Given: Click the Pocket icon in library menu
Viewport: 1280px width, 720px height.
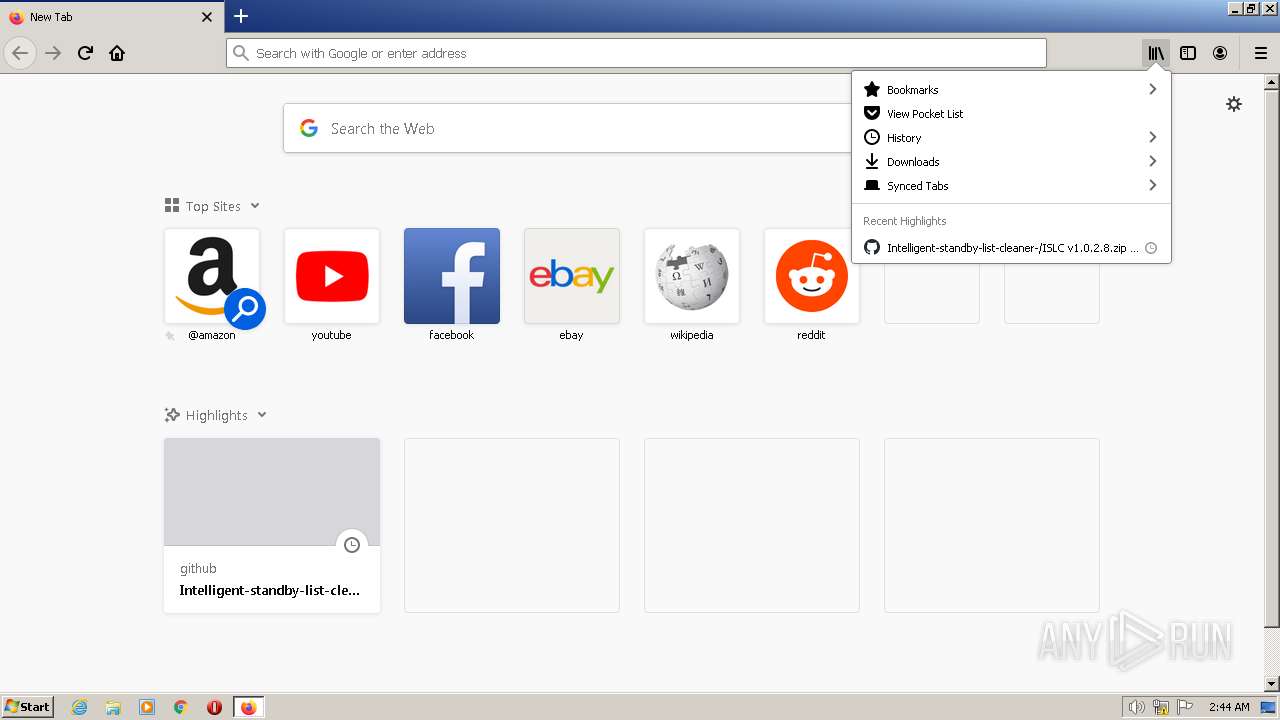Looking at the screenshot, I should pyautogui.click(x=872, y=113).
